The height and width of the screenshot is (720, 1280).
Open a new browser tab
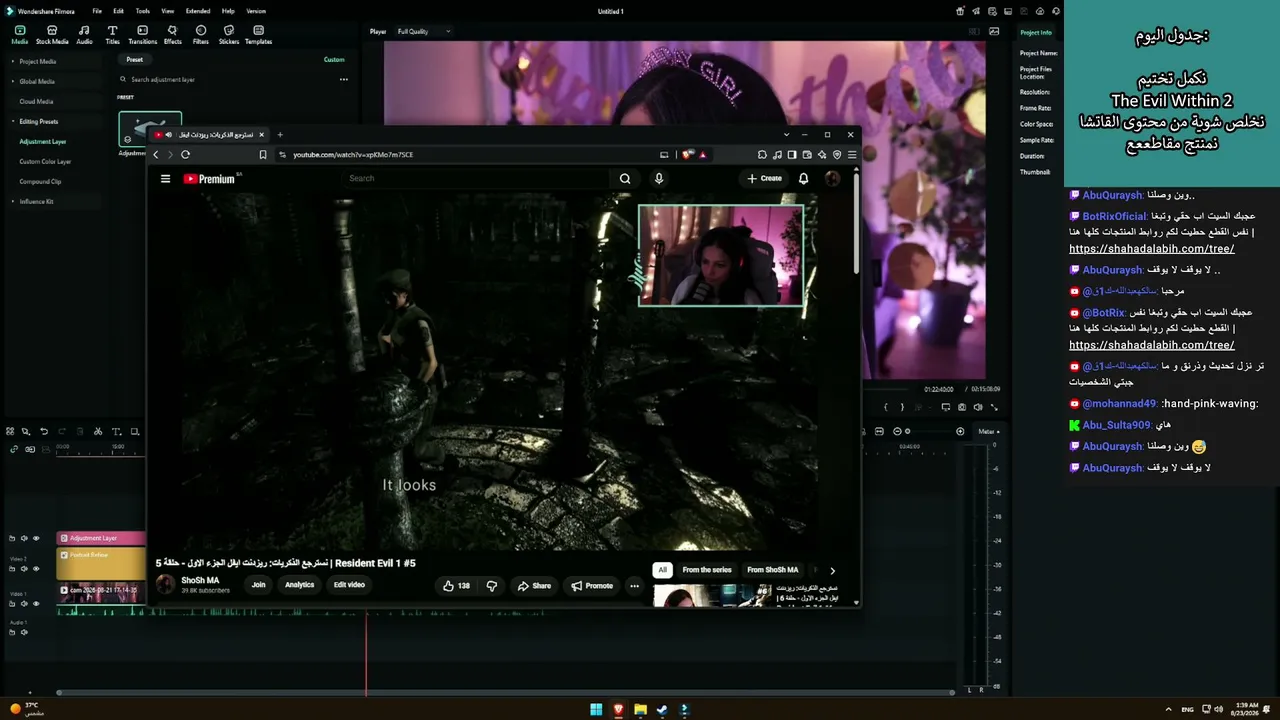click(280, 135)
